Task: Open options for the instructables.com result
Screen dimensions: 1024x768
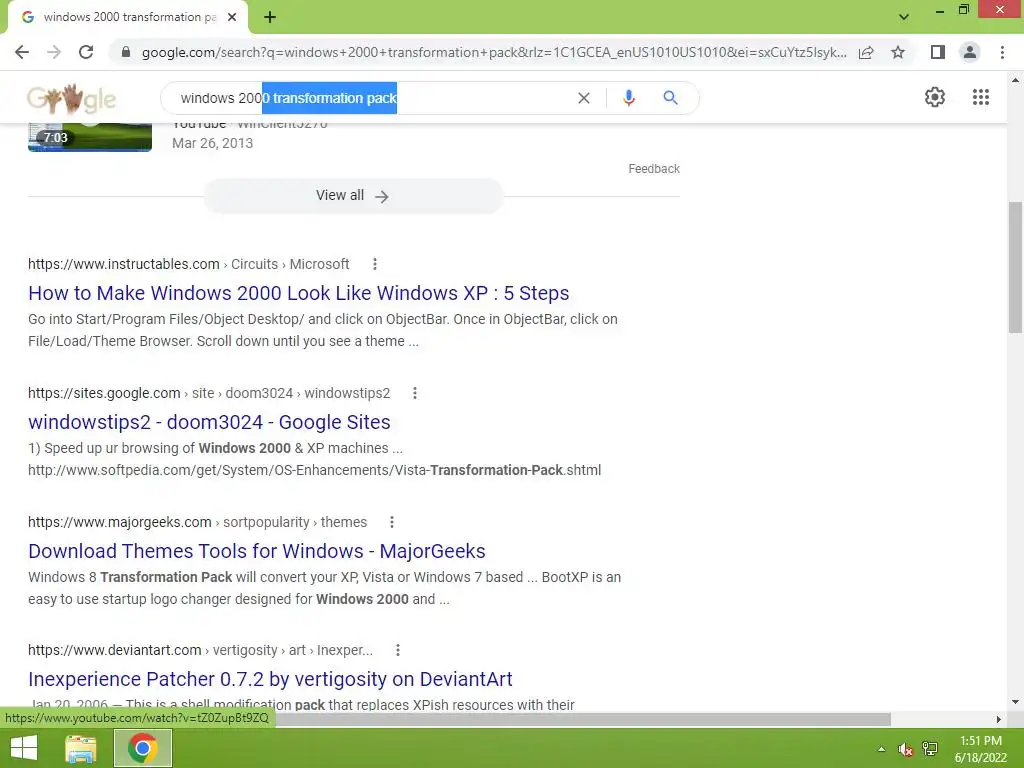Action: 374,264
